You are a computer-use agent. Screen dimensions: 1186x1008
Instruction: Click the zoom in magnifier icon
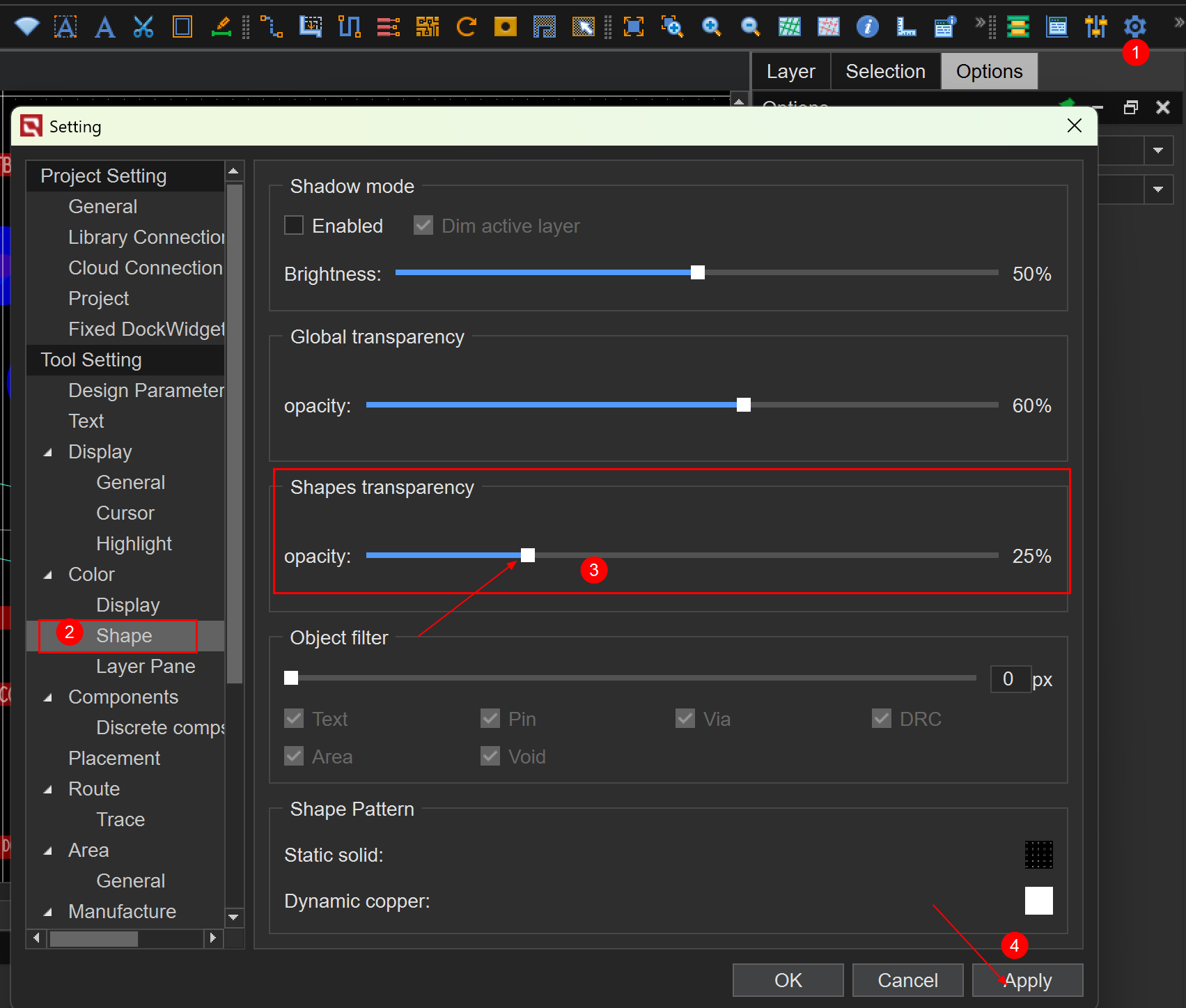(711, 27)
